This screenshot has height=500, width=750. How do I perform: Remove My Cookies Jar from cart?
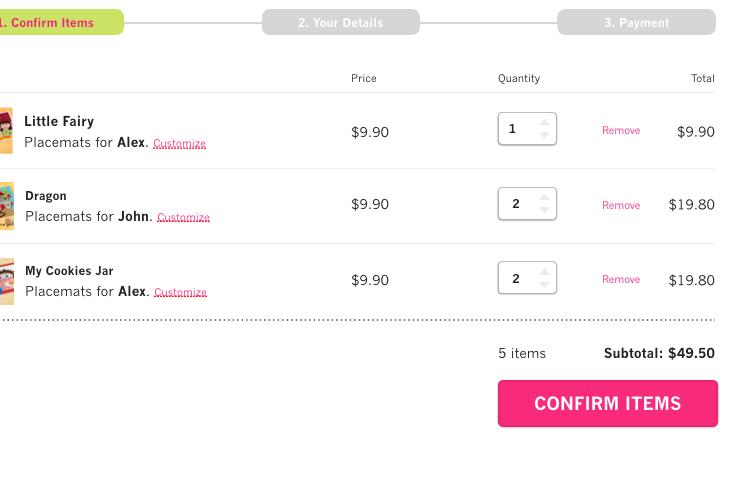click(x=621, y=280)
